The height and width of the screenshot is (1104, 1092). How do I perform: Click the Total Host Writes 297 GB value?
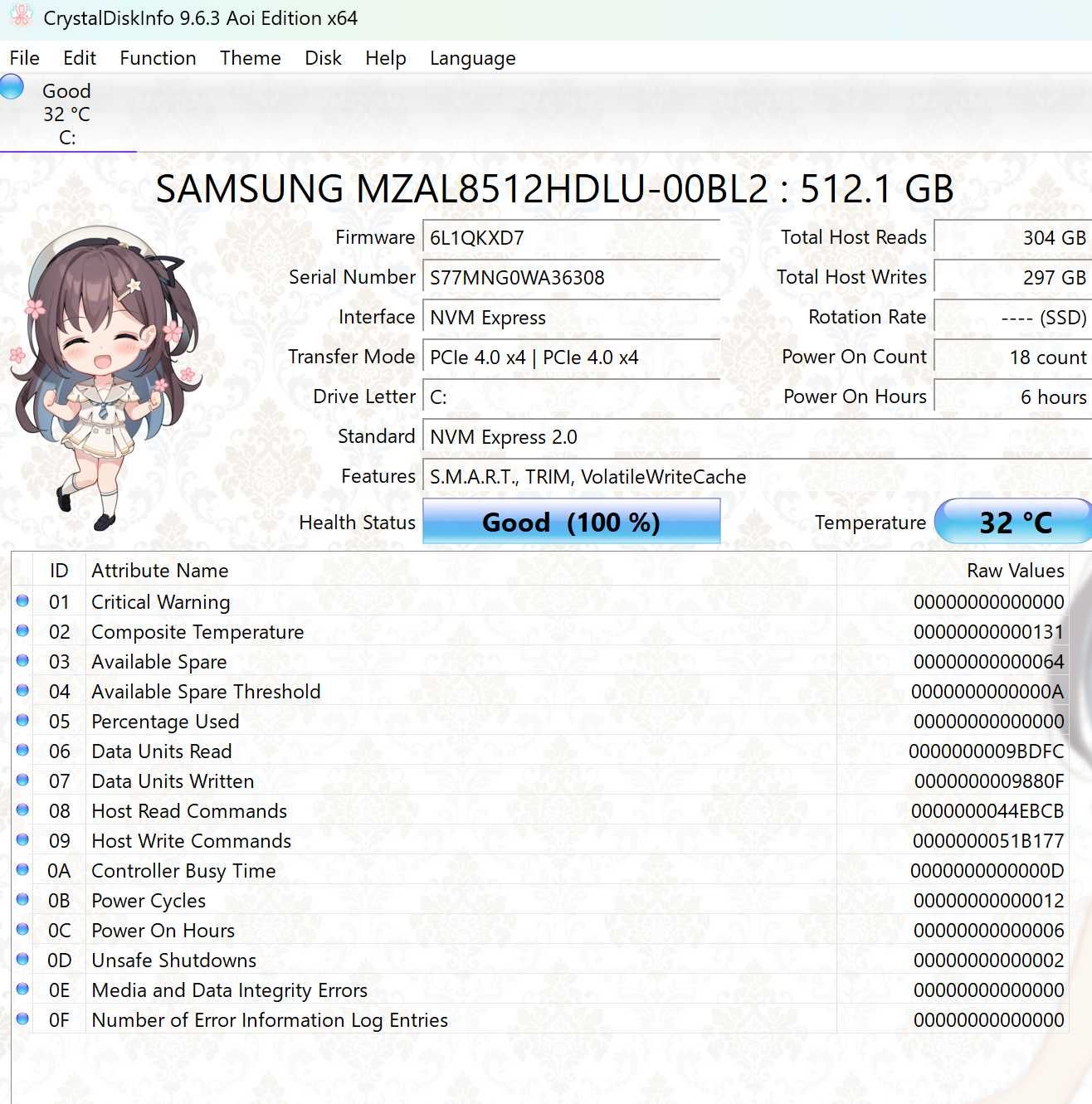point(1013,277)
